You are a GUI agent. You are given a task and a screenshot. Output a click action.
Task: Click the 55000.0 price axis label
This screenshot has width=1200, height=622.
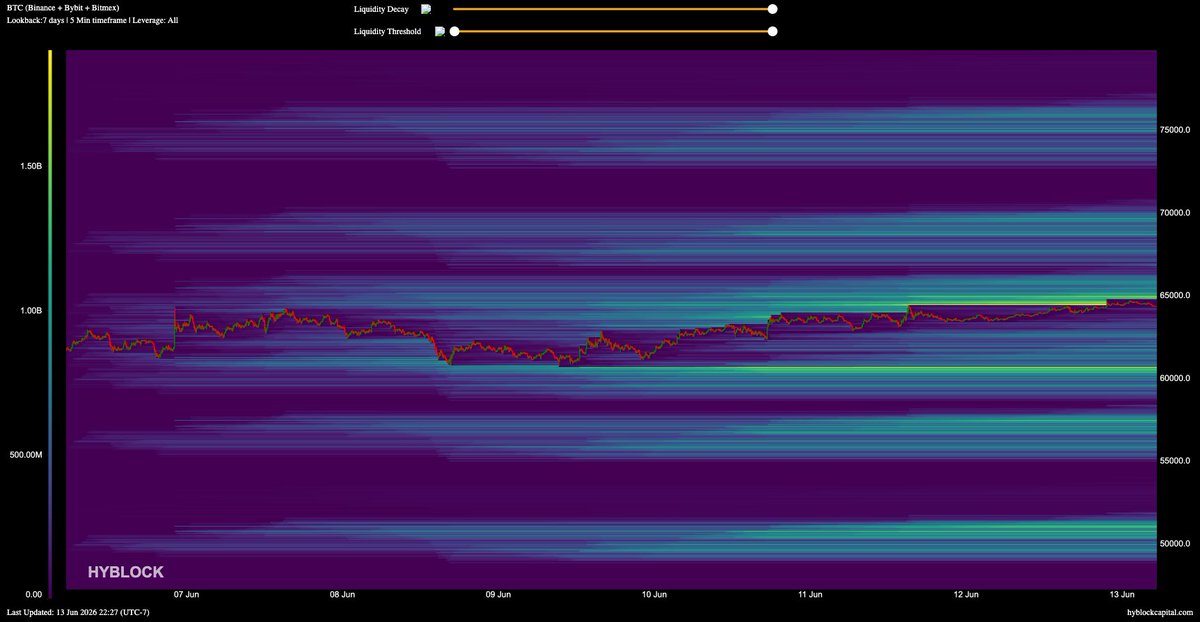pyautogui.click(x=1174, y=461)
